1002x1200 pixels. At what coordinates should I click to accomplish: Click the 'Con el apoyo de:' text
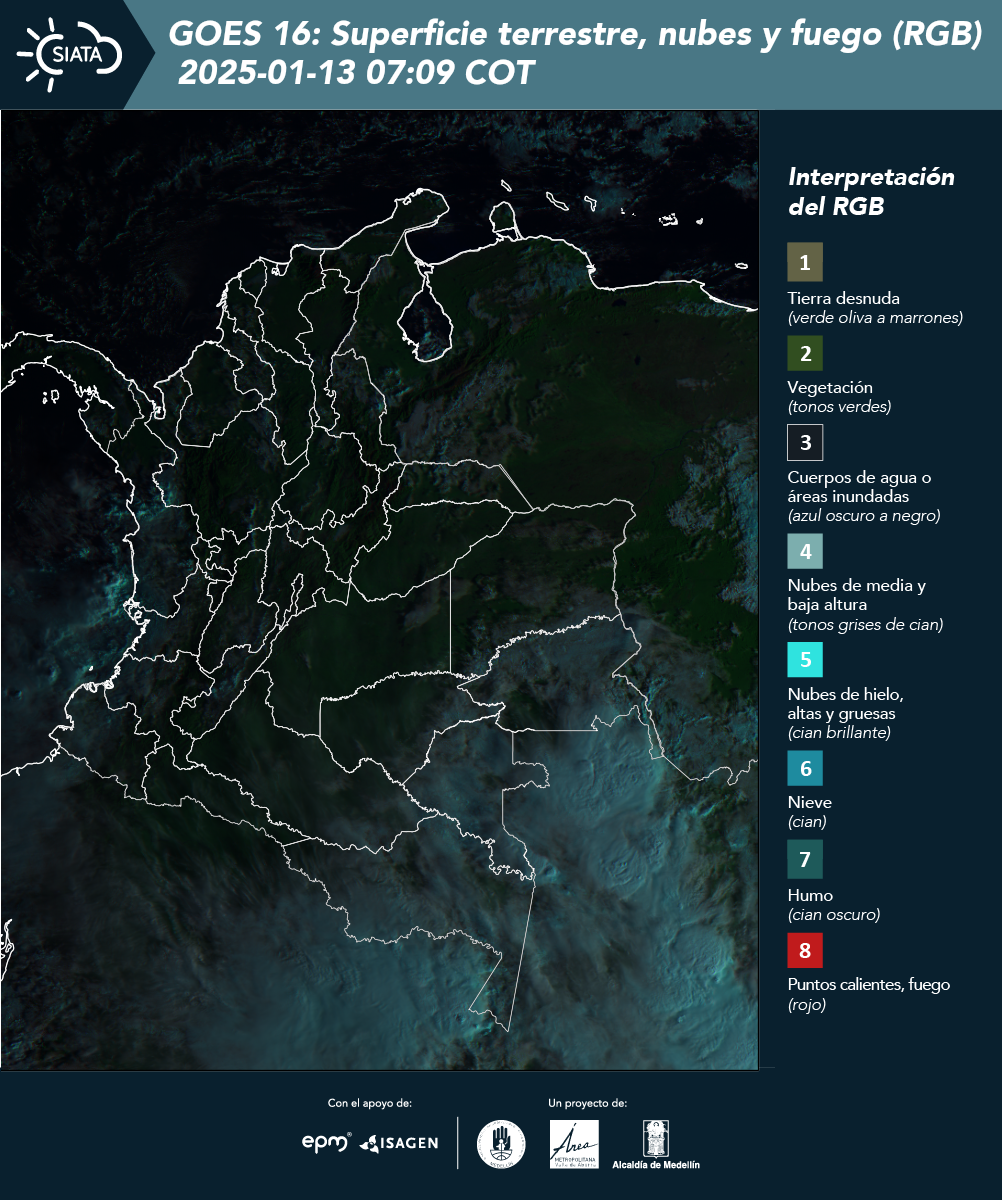[370, 1103]
